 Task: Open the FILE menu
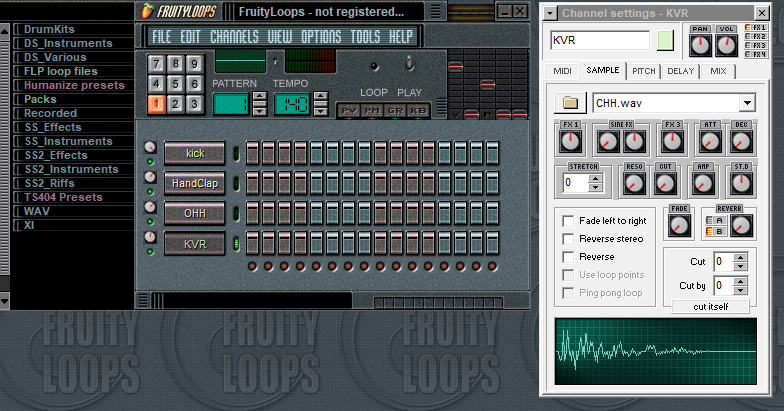pos(162,36)
